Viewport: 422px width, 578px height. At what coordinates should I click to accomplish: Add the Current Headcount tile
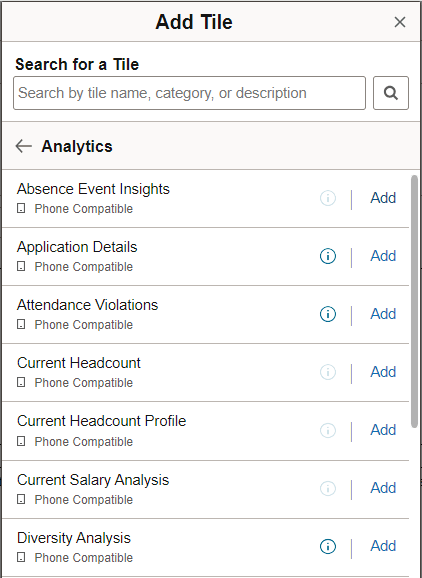click(x=383, y=372)
